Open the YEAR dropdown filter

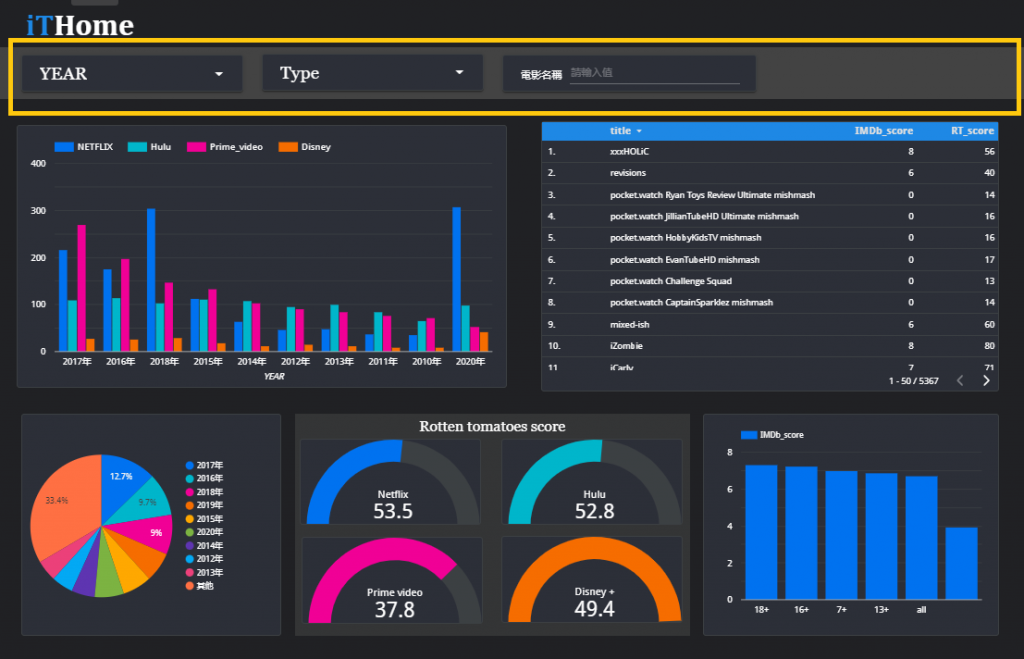pyautogui.click(x=132, y=74)
